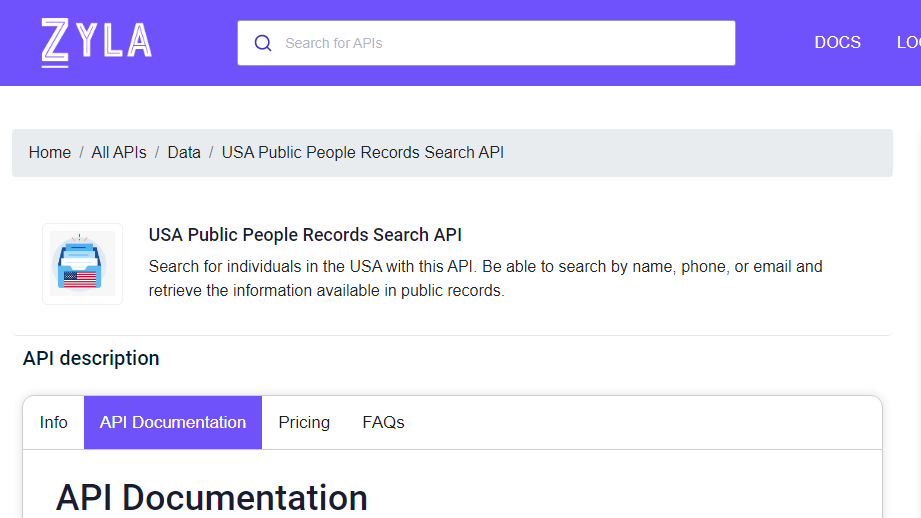The image size is (921, 518).
Task: Open the DOCS link
Action: (837, 42)
